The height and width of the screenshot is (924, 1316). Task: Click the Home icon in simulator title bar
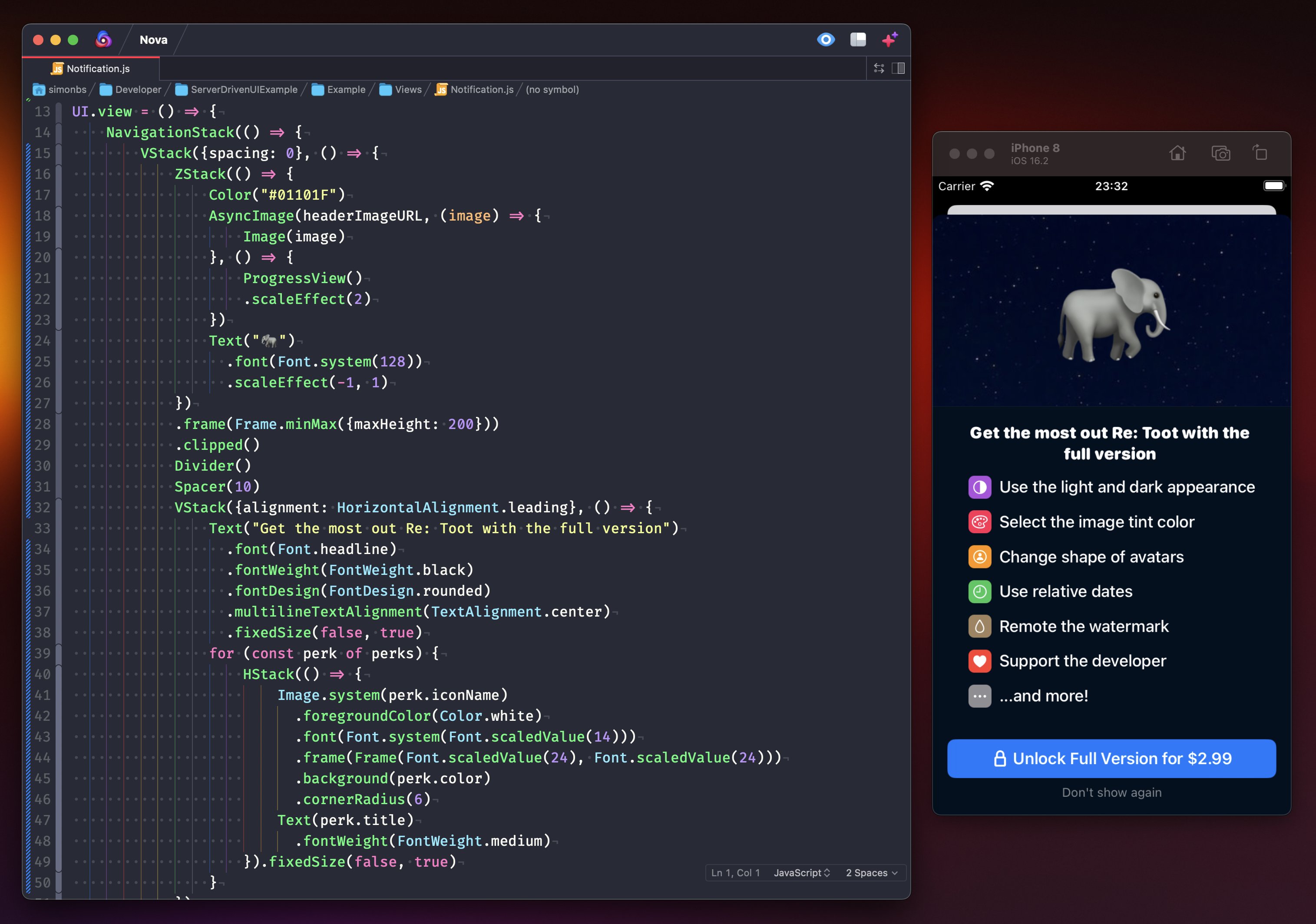tap(1177, 153)
